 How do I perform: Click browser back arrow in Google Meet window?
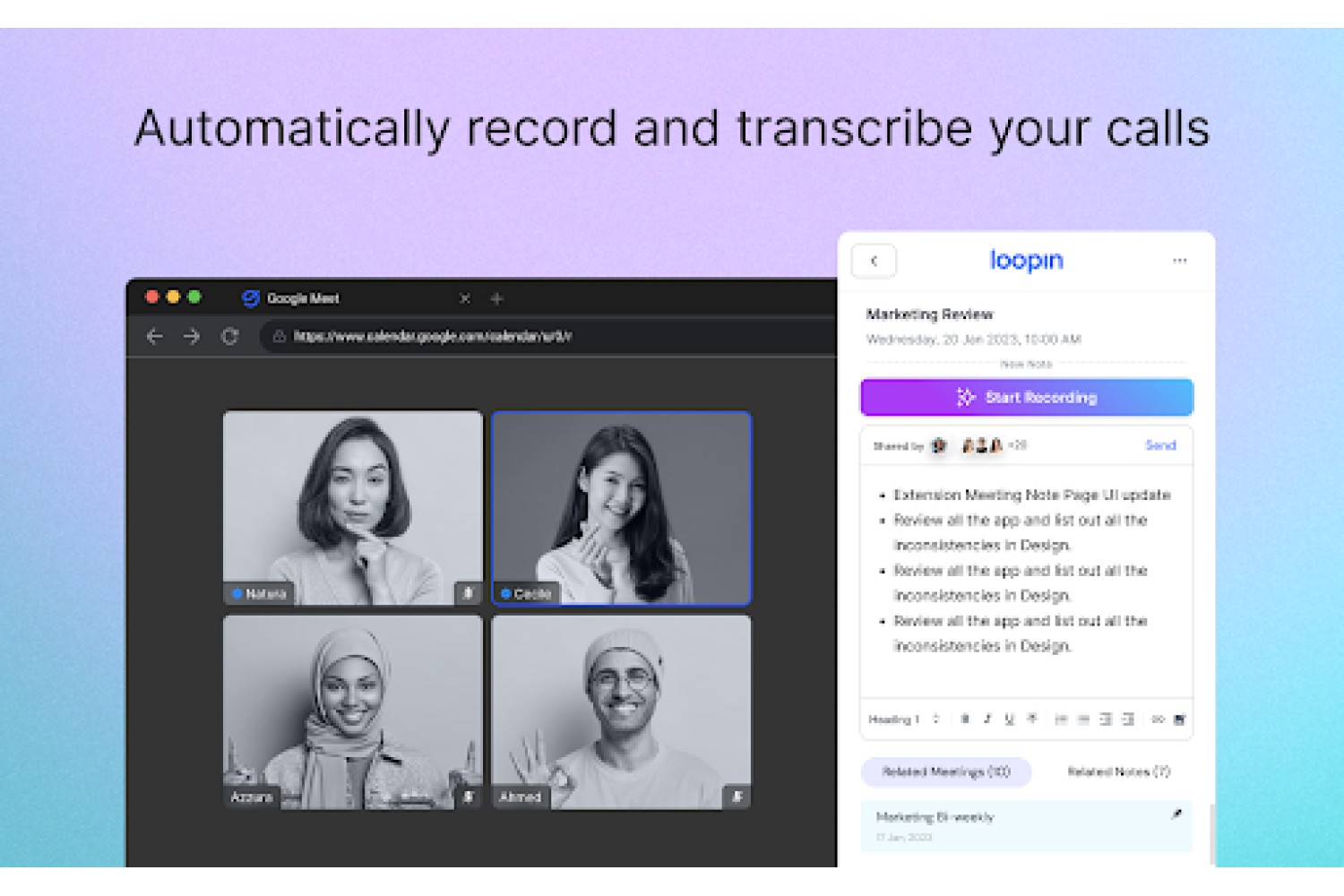(x=154, y=336)
